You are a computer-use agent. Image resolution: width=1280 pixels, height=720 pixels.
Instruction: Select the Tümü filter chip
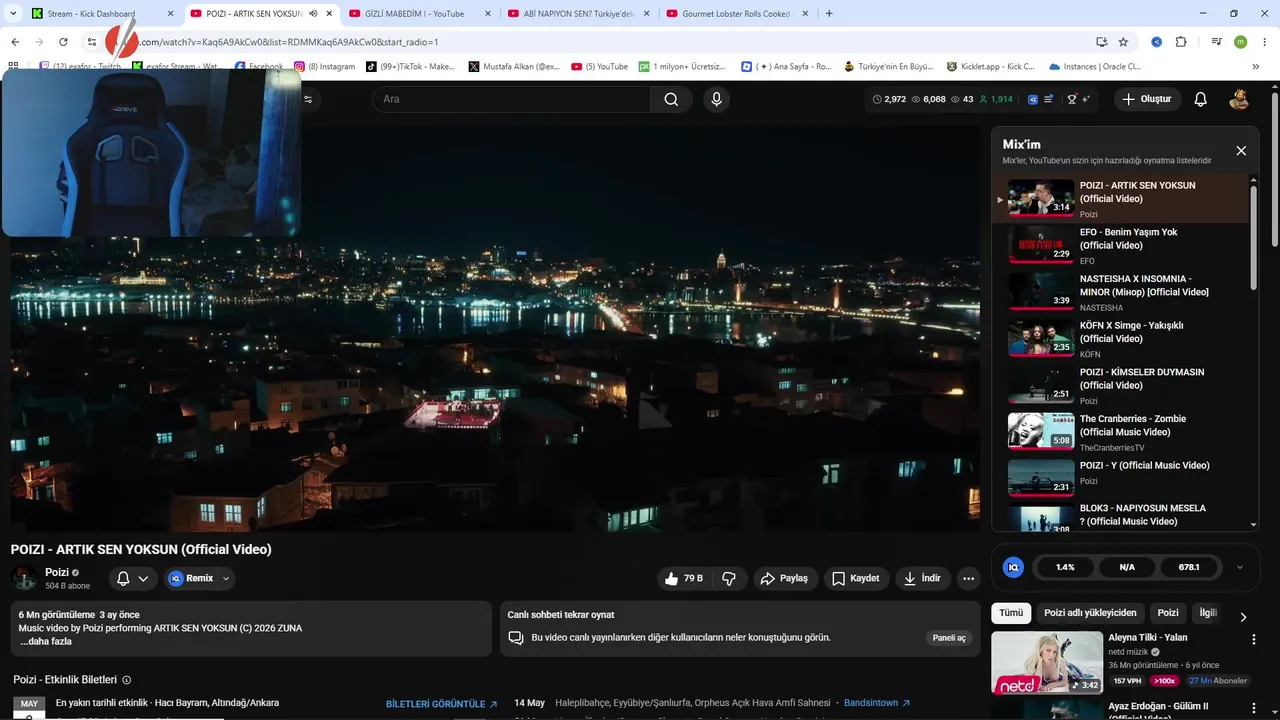pyautogui.click(x=1011, y=613)
